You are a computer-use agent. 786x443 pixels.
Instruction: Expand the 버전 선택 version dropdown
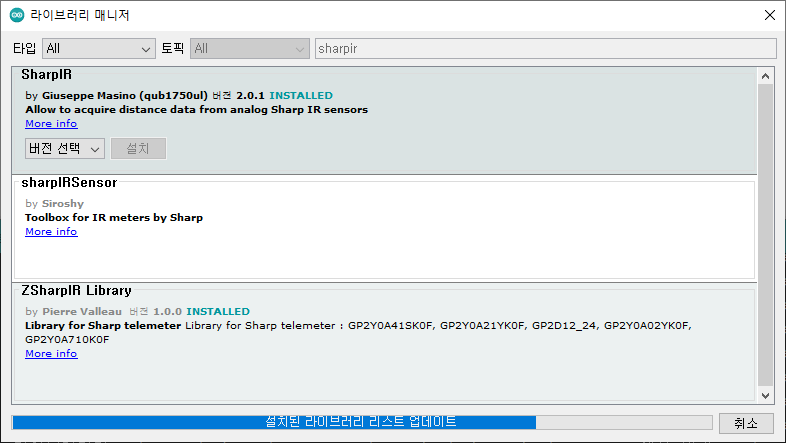pos(65,148)
